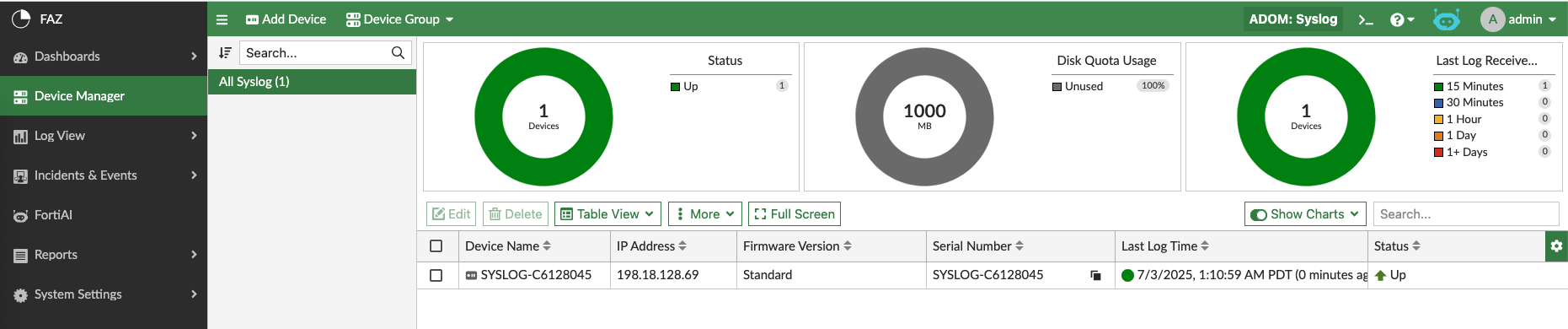
Task: Click the sort order icon beside search
Action: tap(225, 52)
